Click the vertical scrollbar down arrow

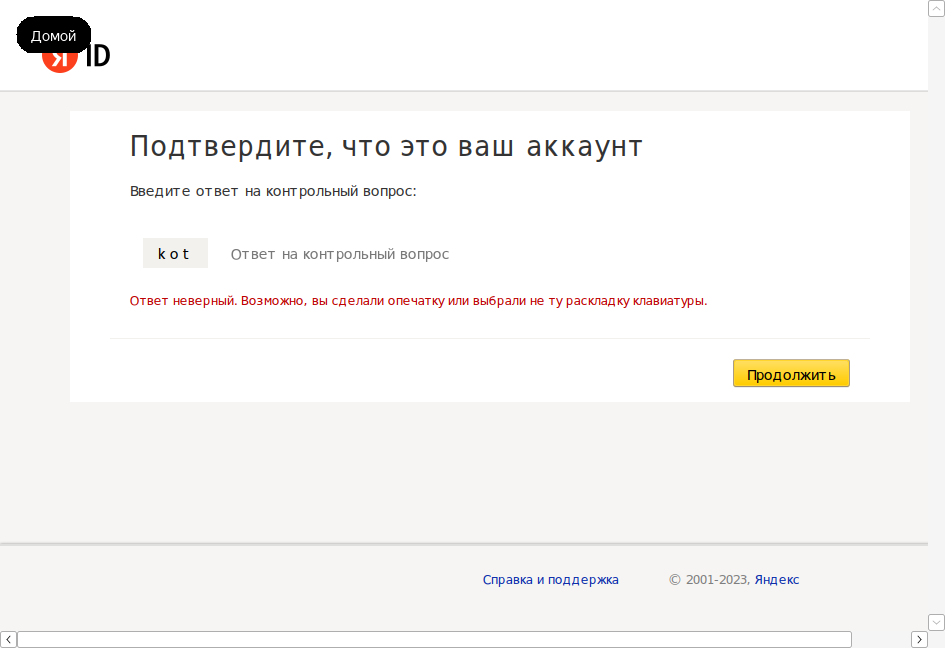pos(936,622)
